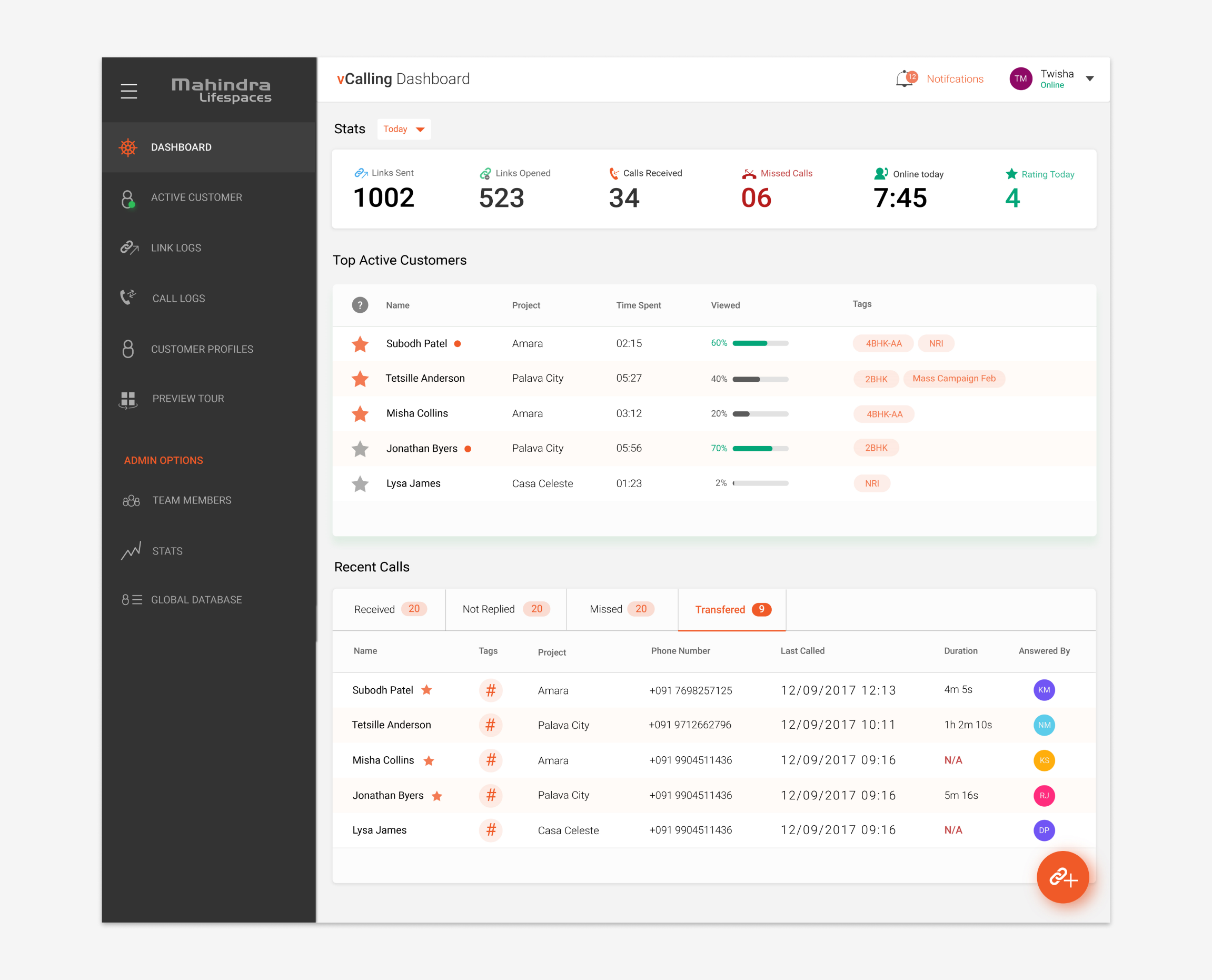Mark Jonathan Byers as favorite star

coord(360,449)
